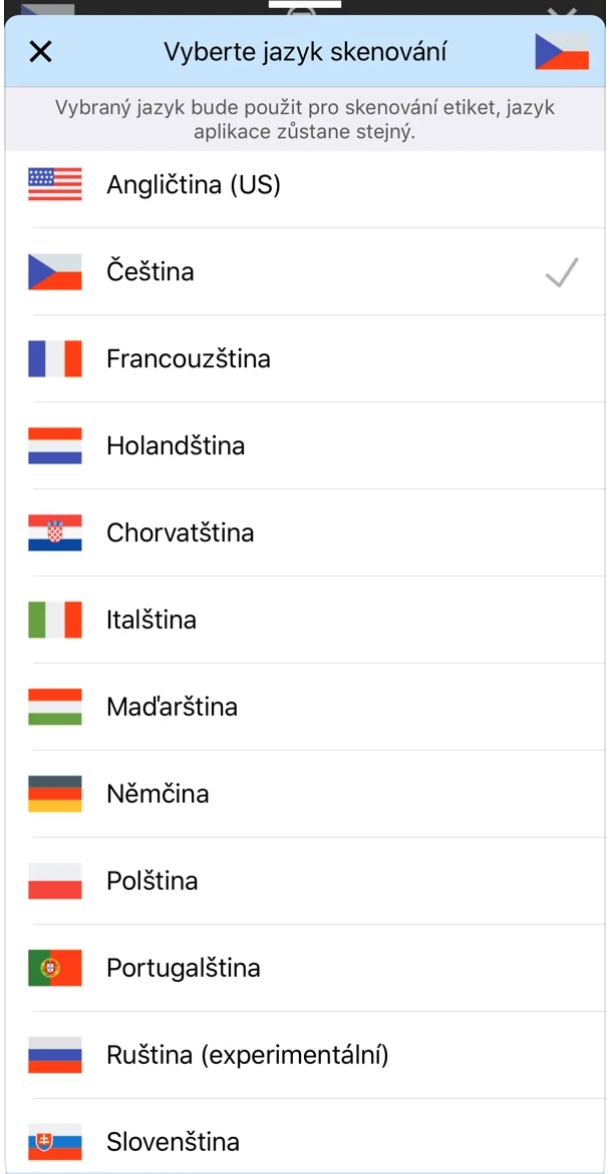Click the Hungarian flag icon

pos(55,707)
